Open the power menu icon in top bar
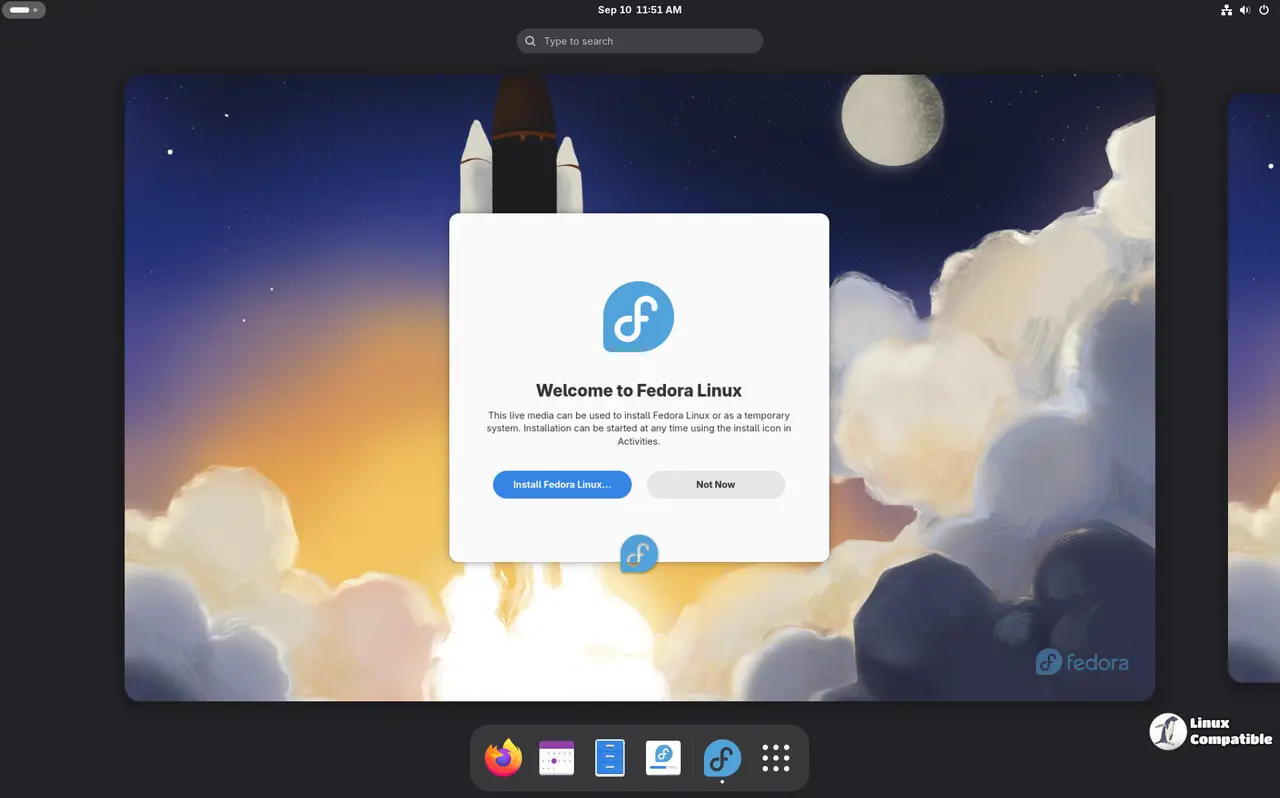The image size is (1280, 798). pos(1264,10)
